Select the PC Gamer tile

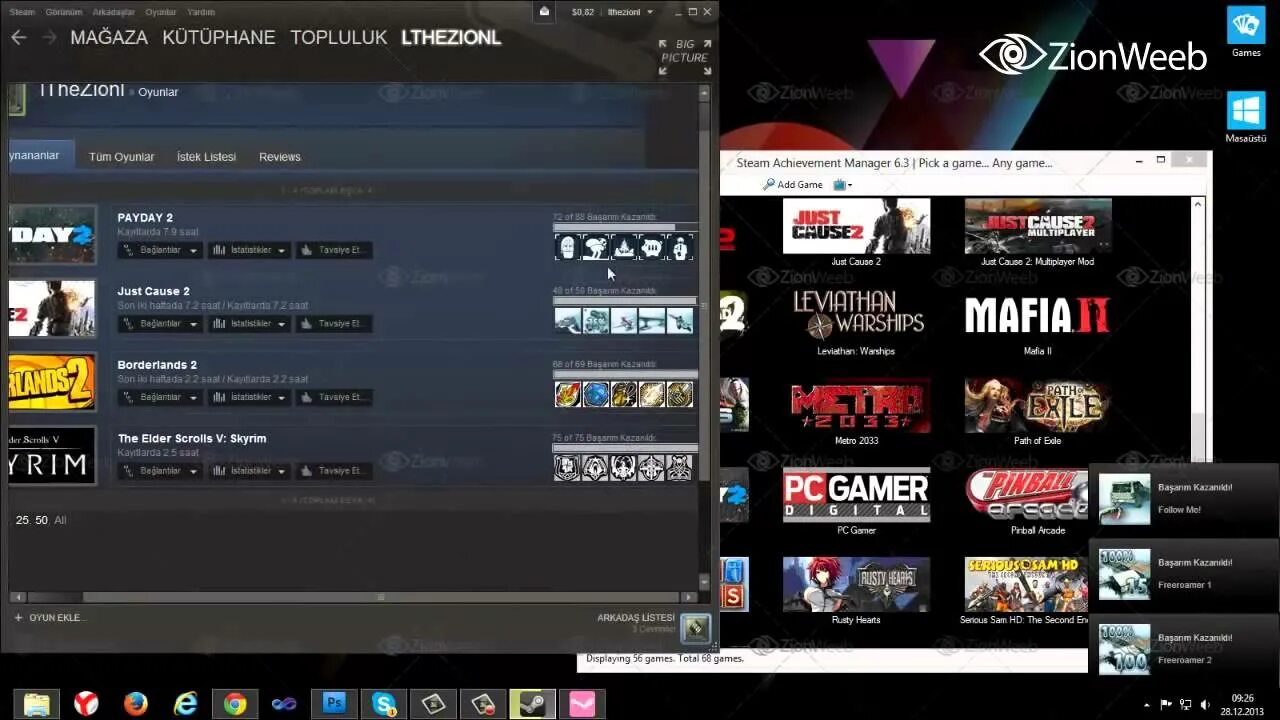[x=856, y=501]
